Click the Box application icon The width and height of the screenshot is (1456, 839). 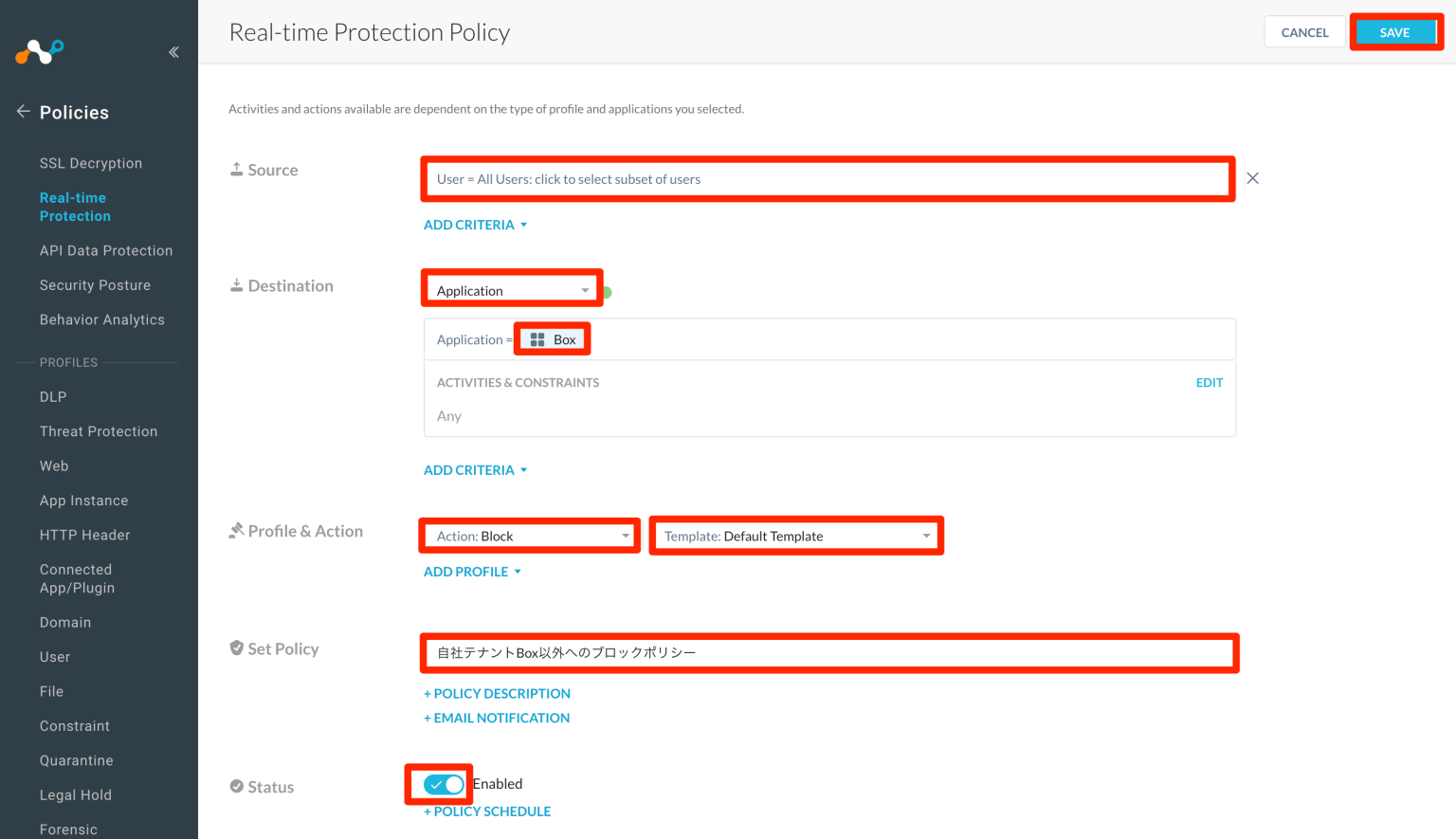(538, 338)
